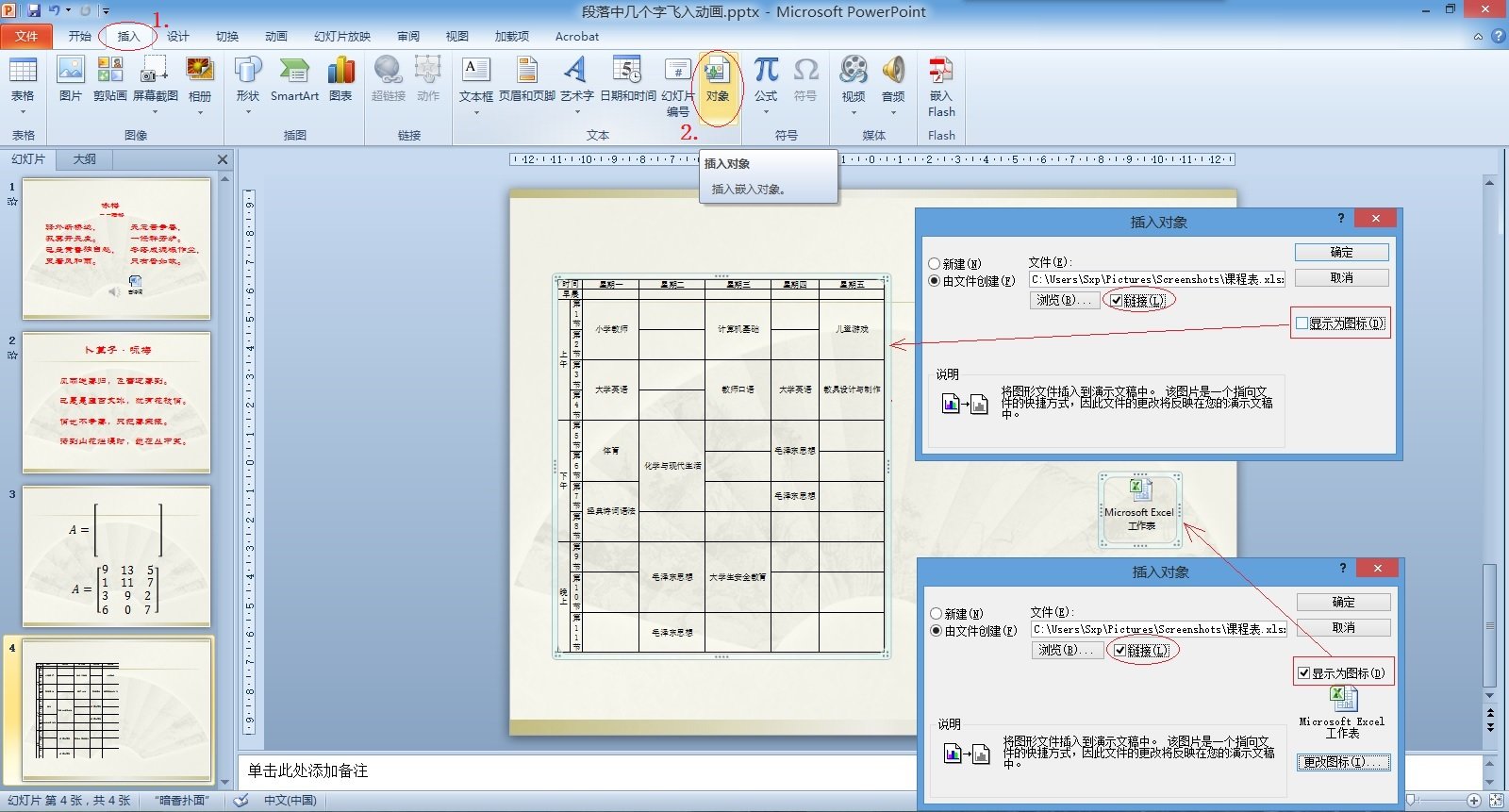Expand the 文本框 dropdown arrow

(476, 112)
